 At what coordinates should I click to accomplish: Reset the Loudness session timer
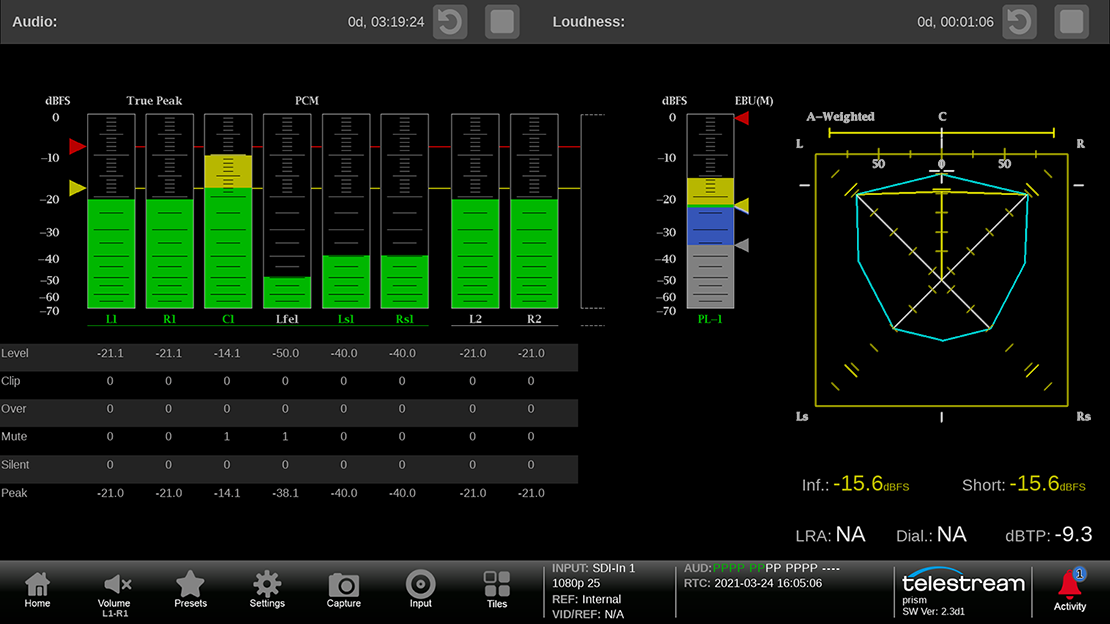1020,22
